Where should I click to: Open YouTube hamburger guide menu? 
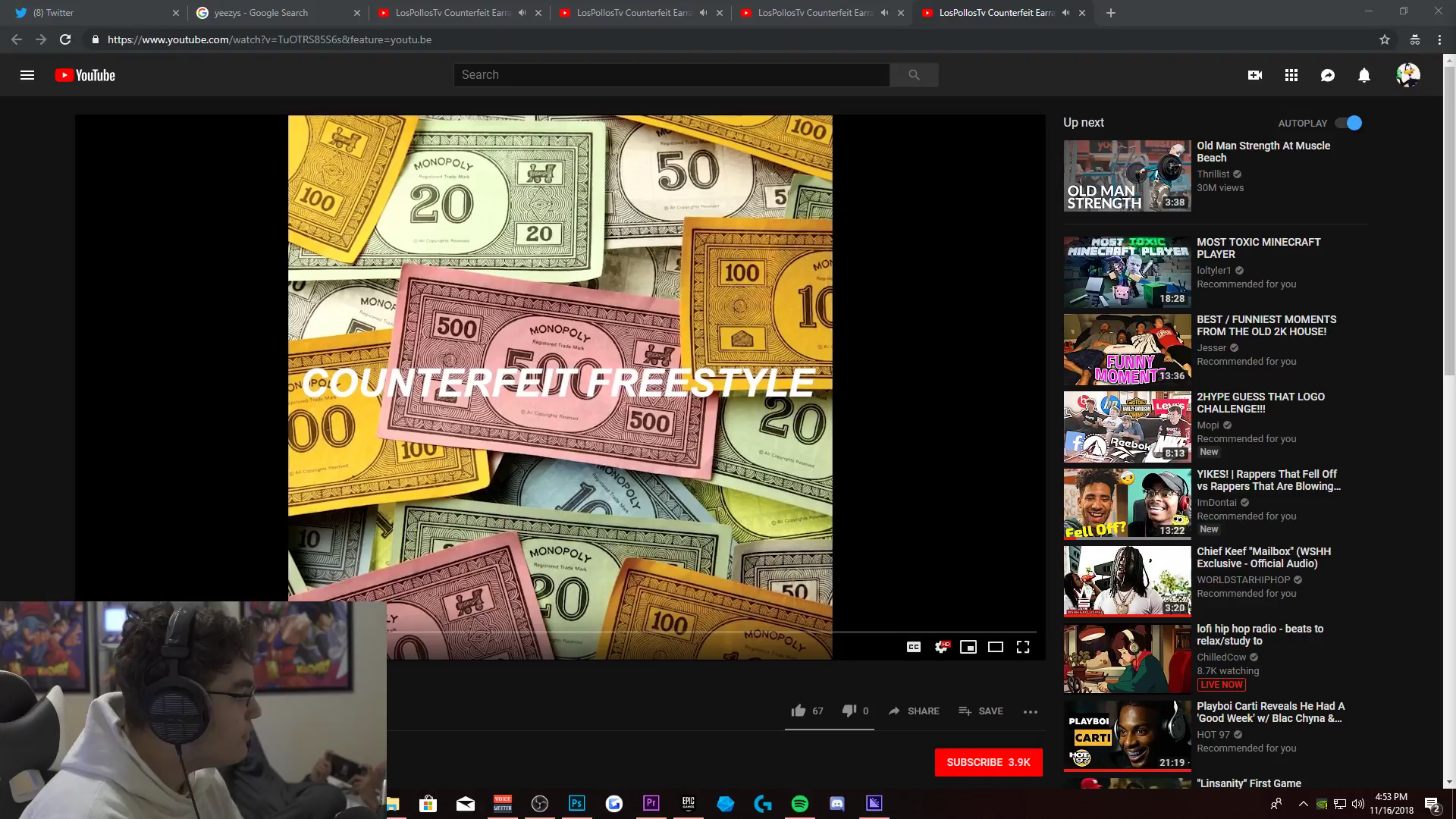click(x=27, y=75)
